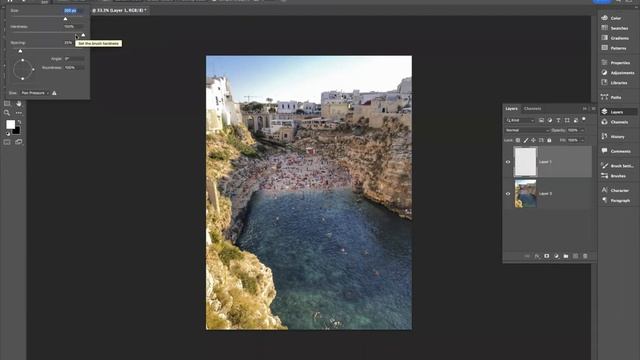Collapse the Layers panel with double arrows

tap(585, 109)
